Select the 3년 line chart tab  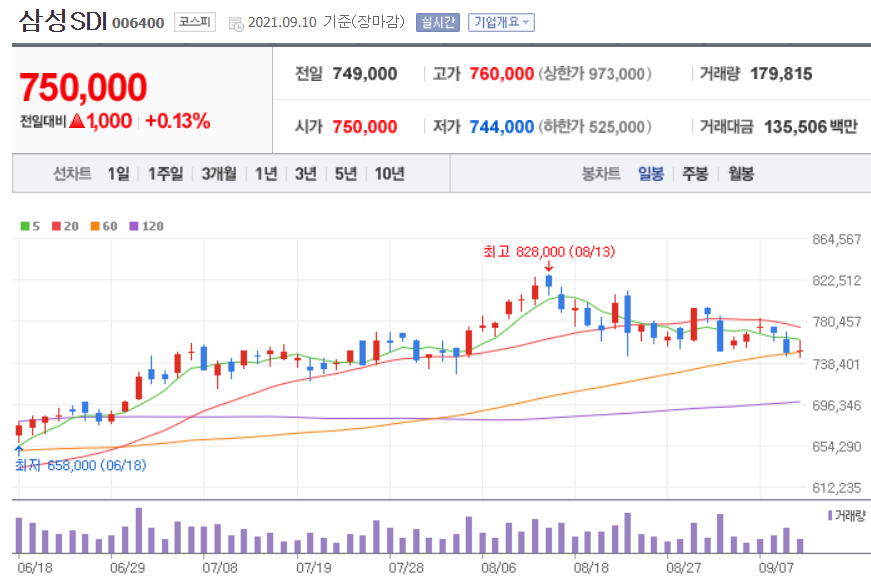click(x=306, y=174)
